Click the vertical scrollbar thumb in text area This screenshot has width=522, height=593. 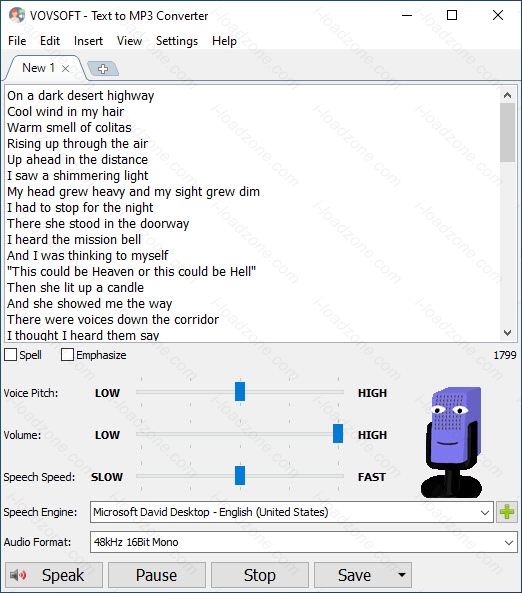tap(507, 132)
